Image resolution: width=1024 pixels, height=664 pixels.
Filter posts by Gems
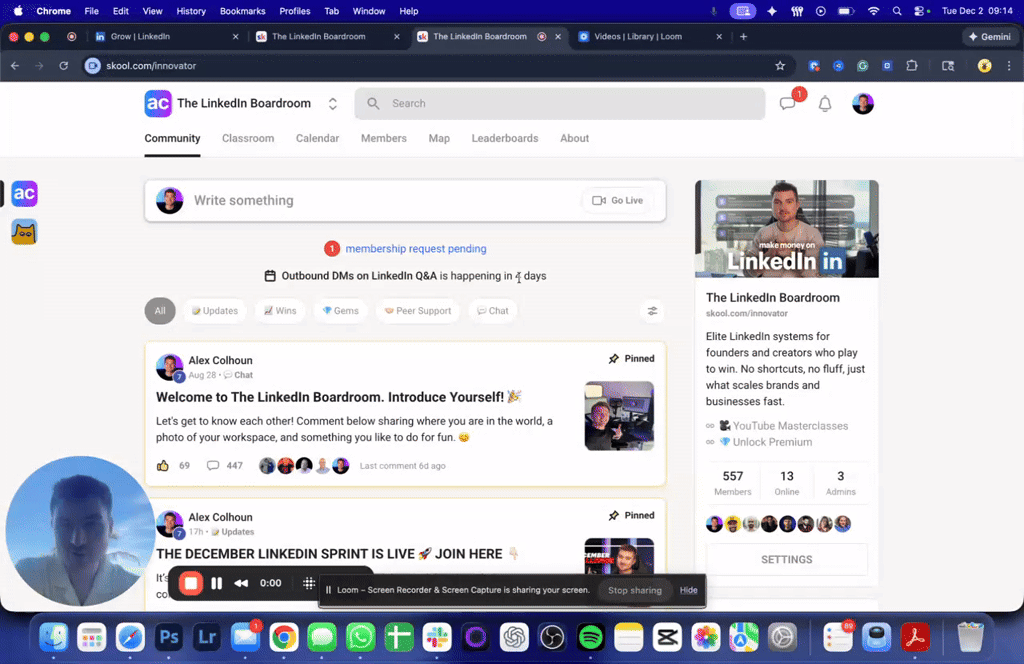pos(340,311)
